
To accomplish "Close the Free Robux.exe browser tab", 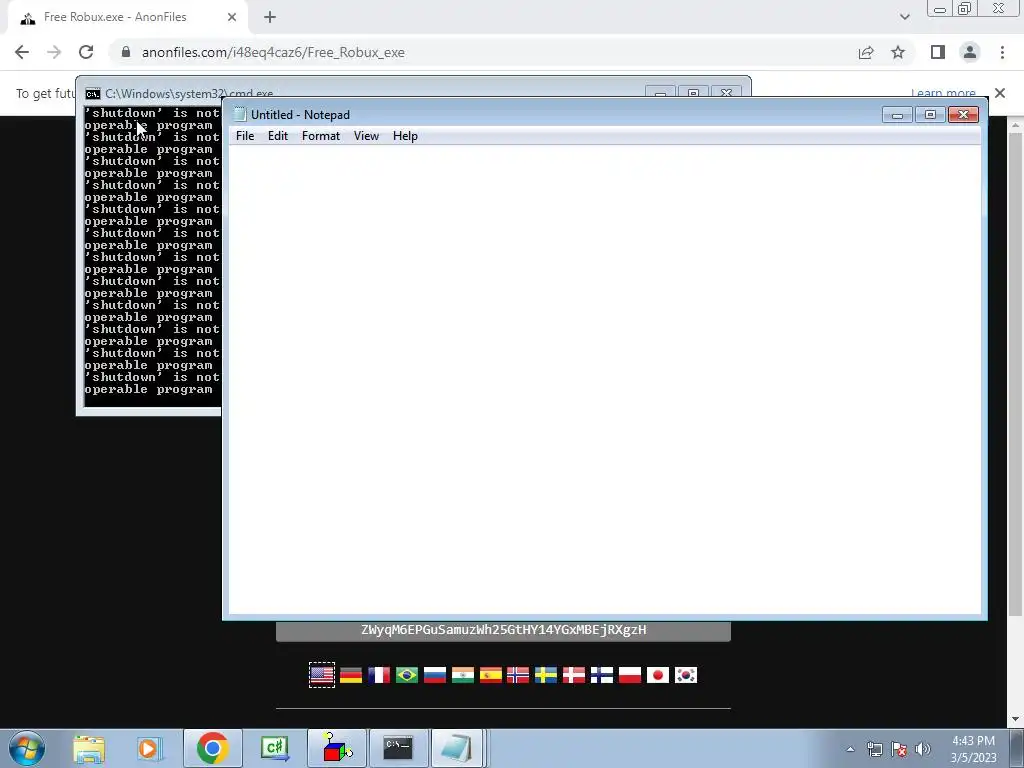I will [x=232, y=18].
